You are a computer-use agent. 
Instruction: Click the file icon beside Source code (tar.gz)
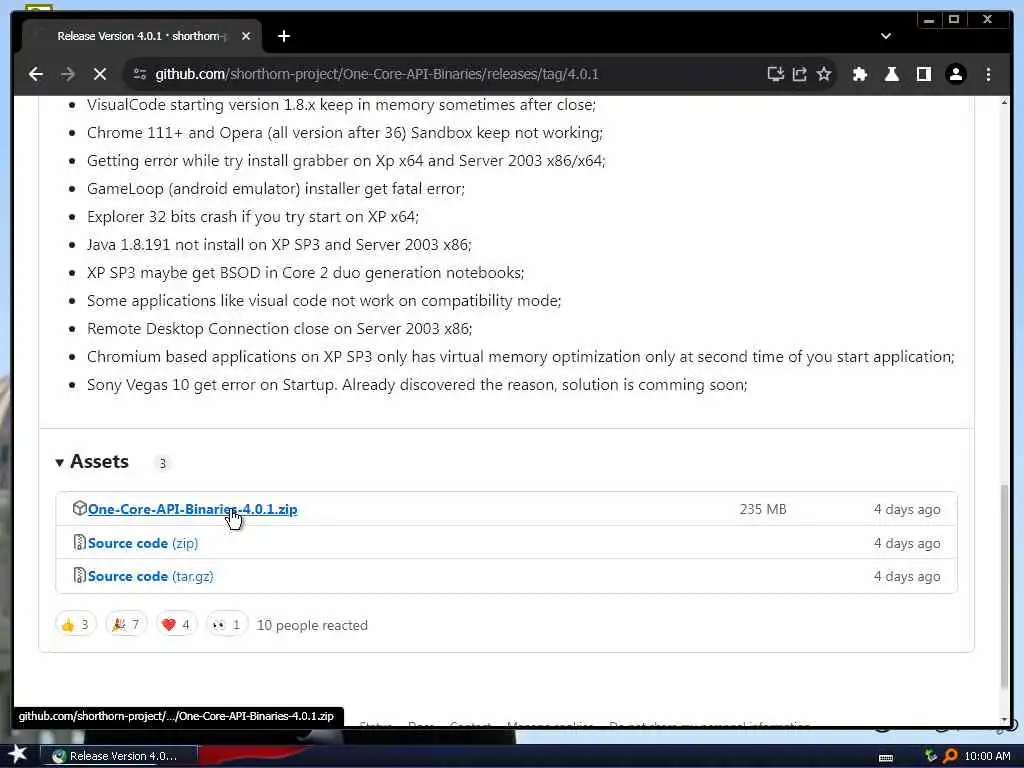[x=80, y=575]
